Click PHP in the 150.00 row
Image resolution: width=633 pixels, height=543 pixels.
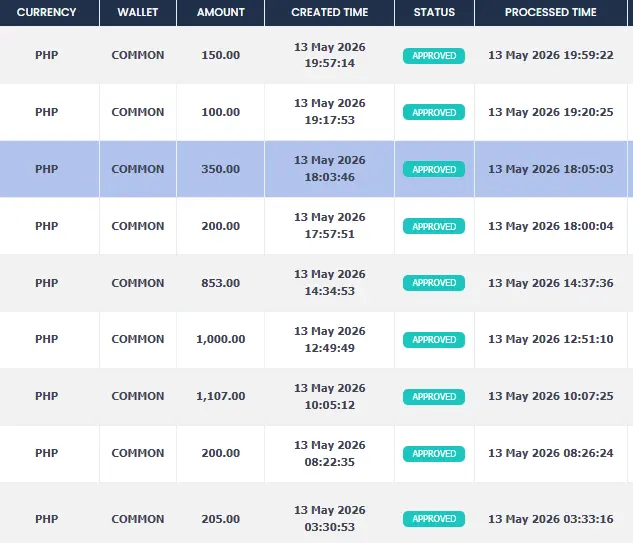46,55
